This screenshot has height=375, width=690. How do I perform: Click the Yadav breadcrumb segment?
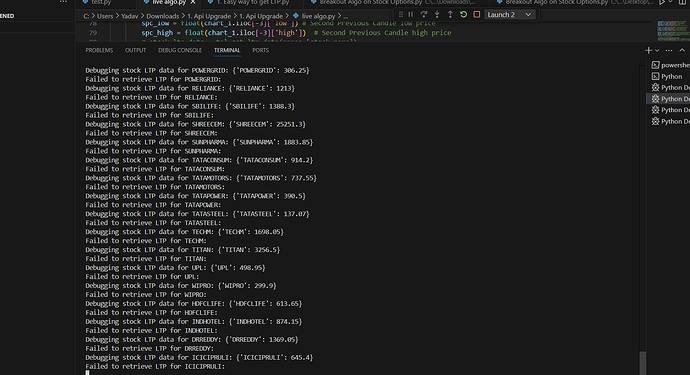[x=130, y=16]
